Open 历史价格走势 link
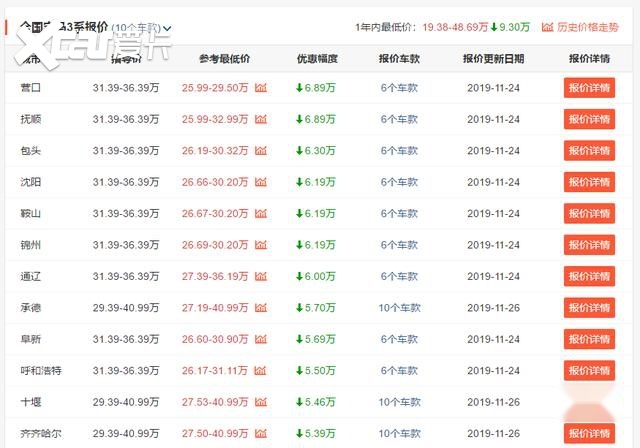Image resolution: width=640 pixels, height=448 pixels. click(x=588, y=27)
